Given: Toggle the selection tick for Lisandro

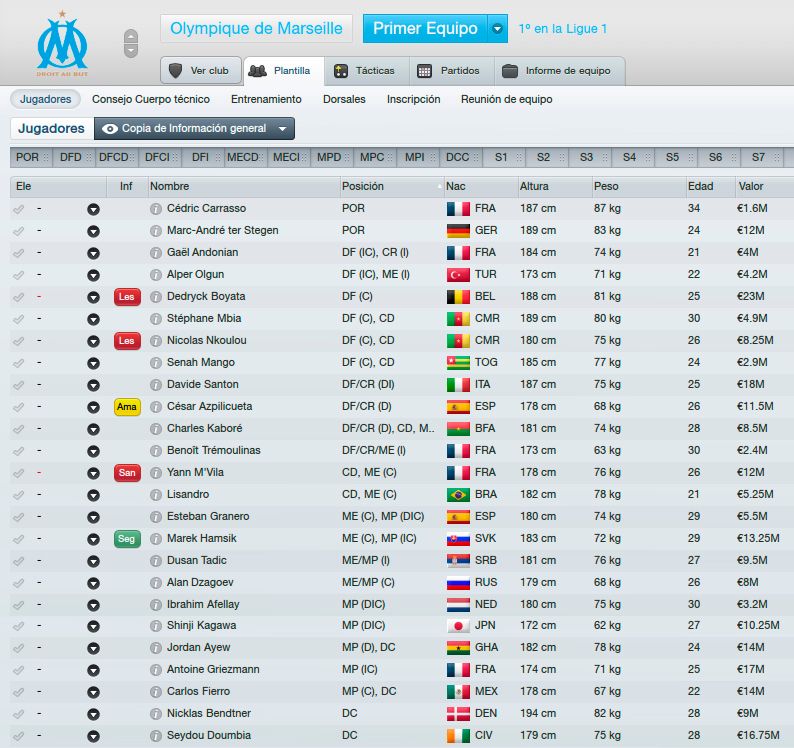Looking at the screenshot, I should pyautogui.click(x=19, y=495).
